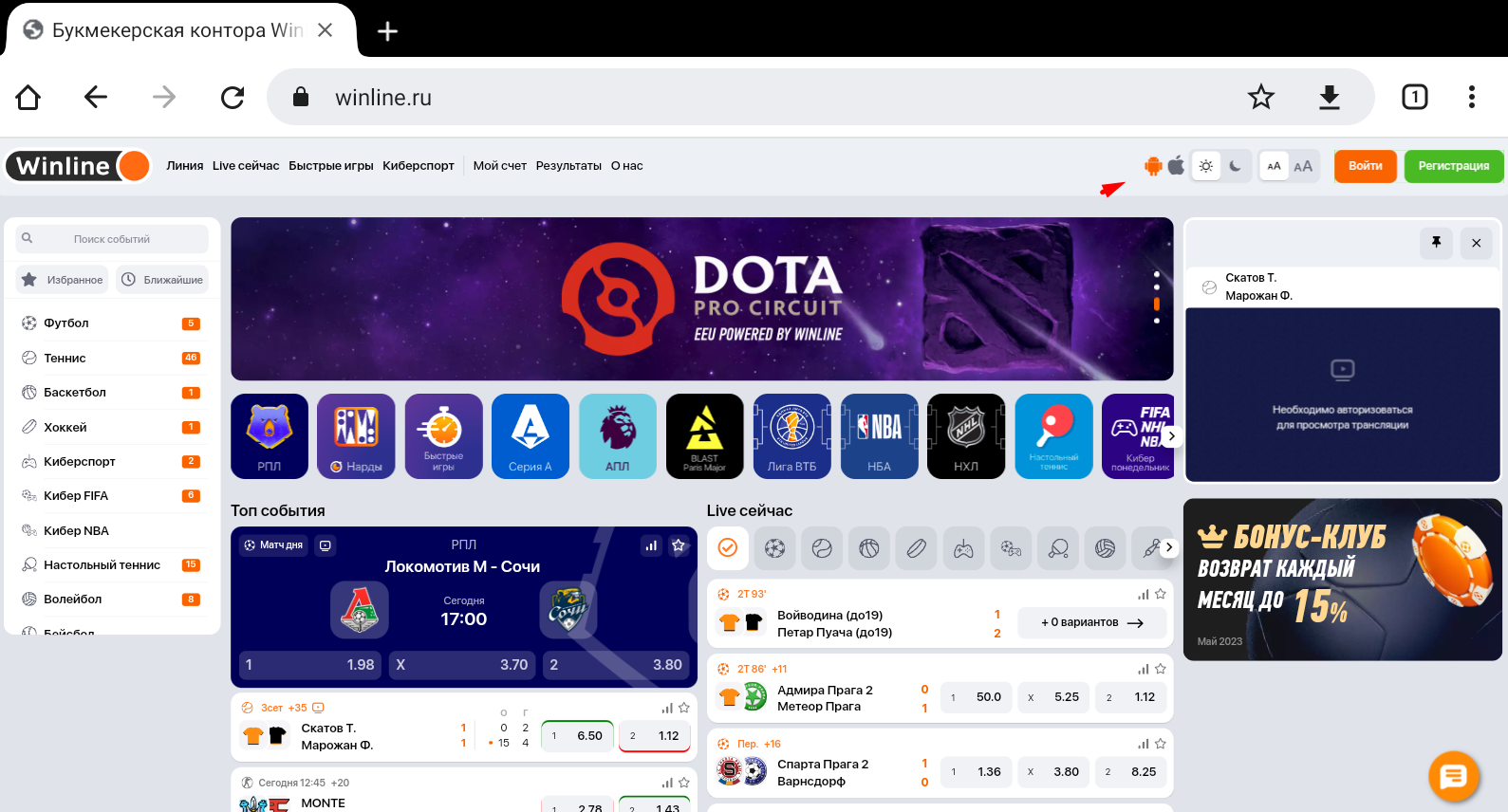Viewport: 1508px width, 812px height.
Task: Open the Киберспорт menu item
Action: point(418,166)
